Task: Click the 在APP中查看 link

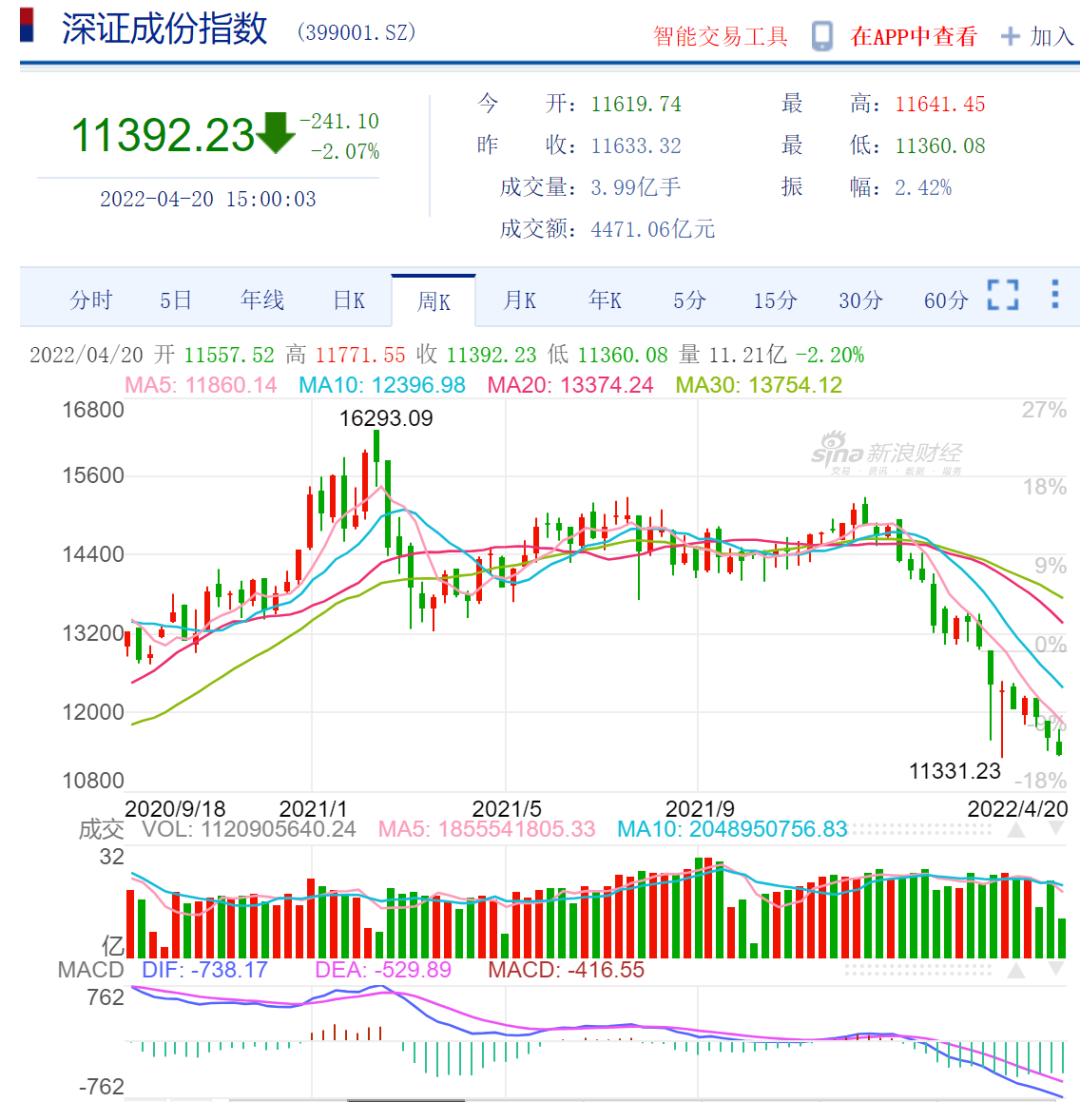Action: point(913,37)
